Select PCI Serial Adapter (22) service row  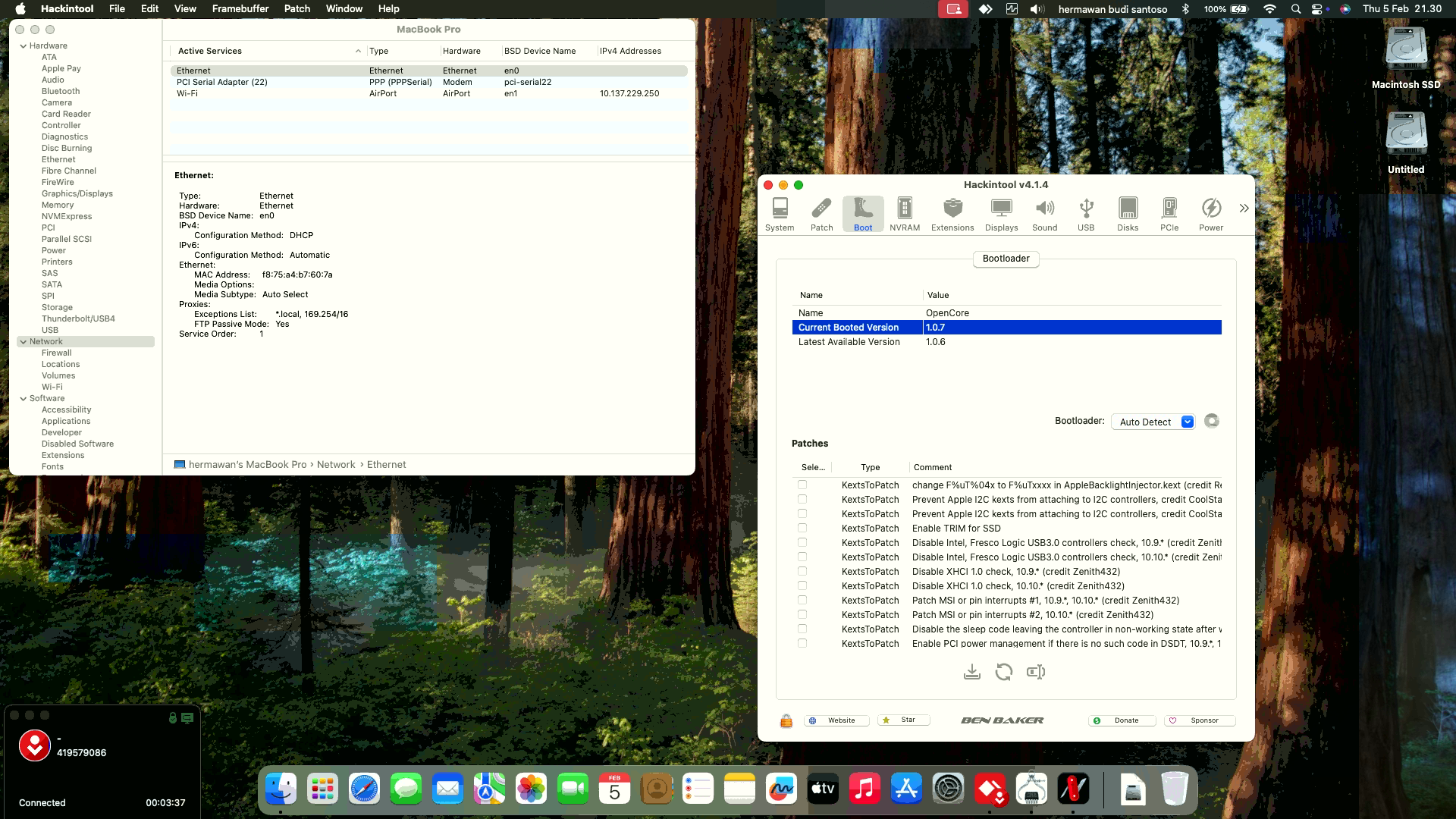(x=429, y=82)
